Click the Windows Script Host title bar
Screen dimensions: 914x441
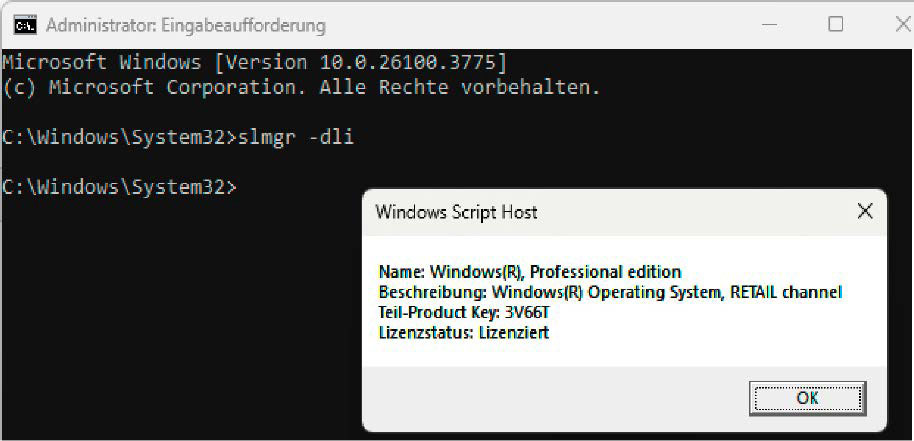click(600, 212)
